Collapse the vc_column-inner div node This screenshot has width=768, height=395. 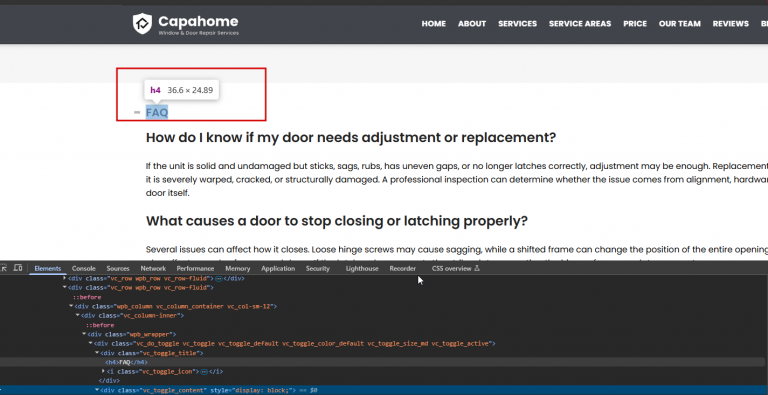point(78,316)
